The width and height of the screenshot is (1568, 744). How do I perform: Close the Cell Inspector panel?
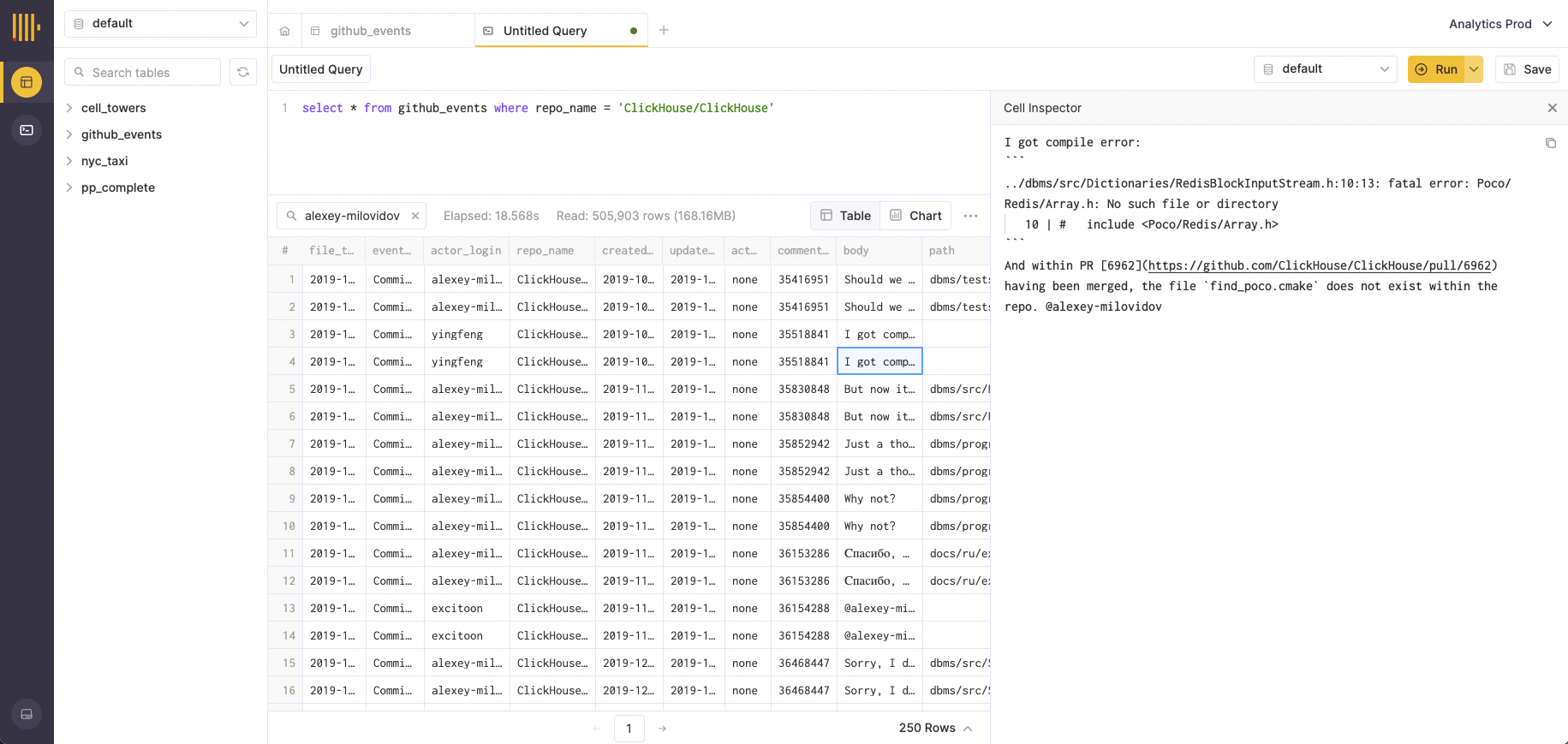click(x=1552, y=108)
